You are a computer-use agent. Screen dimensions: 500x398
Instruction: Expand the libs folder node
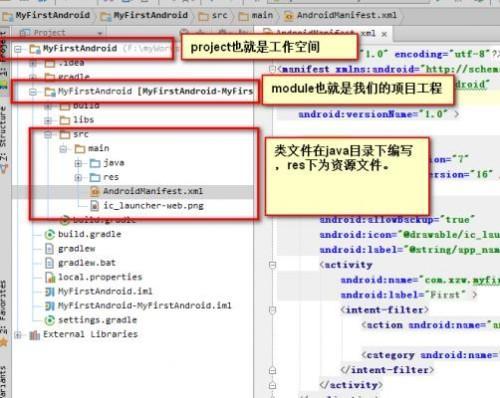(x=48, y=120)
